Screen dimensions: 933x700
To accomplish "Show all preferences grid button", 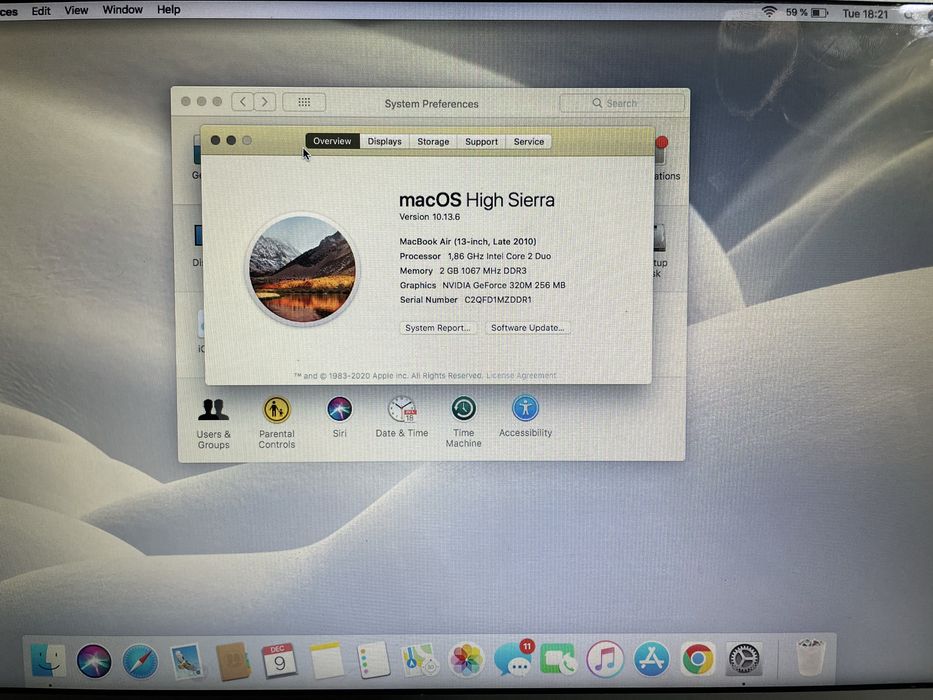I will [304, 102].
